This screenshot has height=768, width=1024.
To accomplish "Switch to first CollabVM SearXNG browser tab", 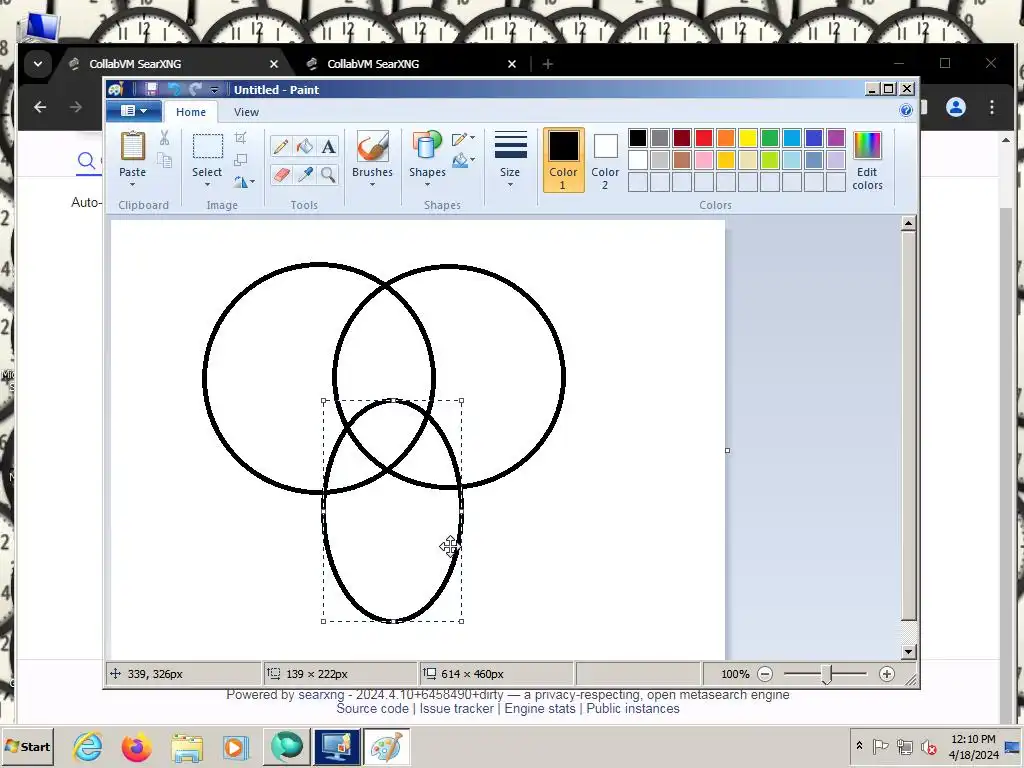I will click(x=174, y=64).
